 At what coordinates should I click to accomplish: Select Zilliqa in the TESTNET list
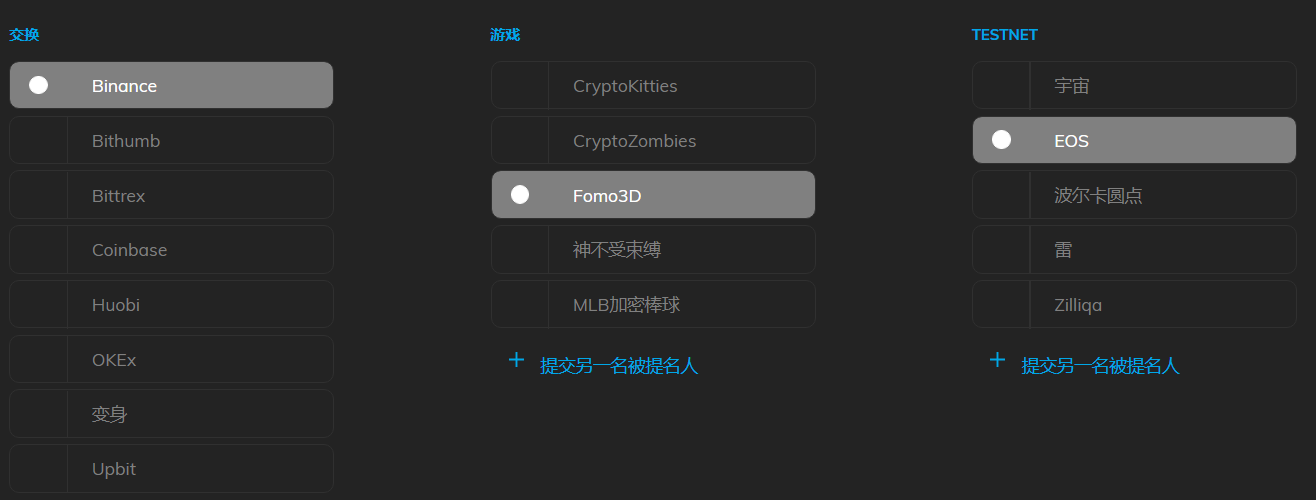point(1134,305)
